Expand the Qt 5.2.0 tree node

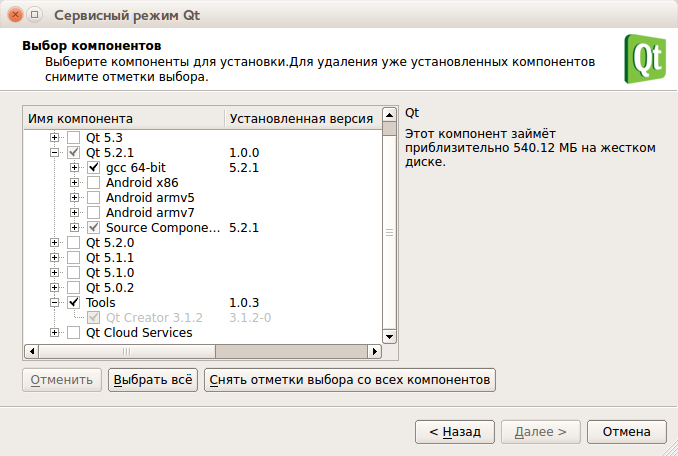pos(54,242)
